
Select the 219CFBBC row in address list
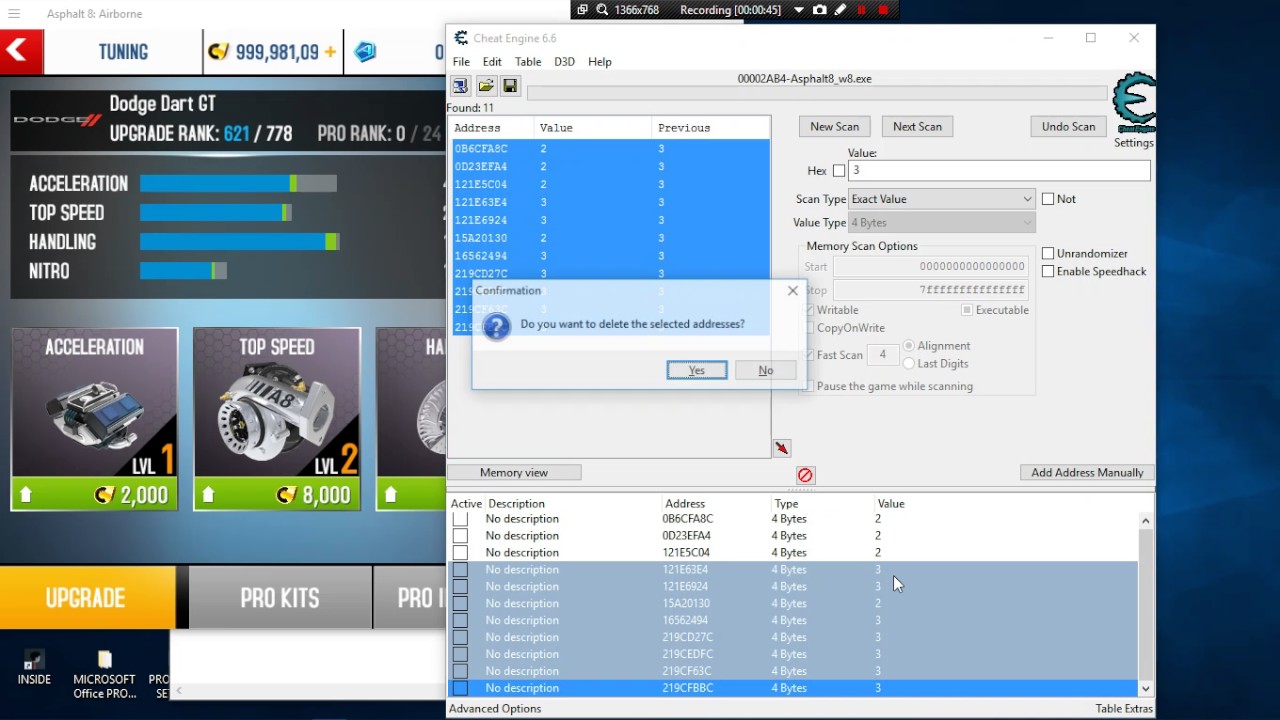coord(792,688)
